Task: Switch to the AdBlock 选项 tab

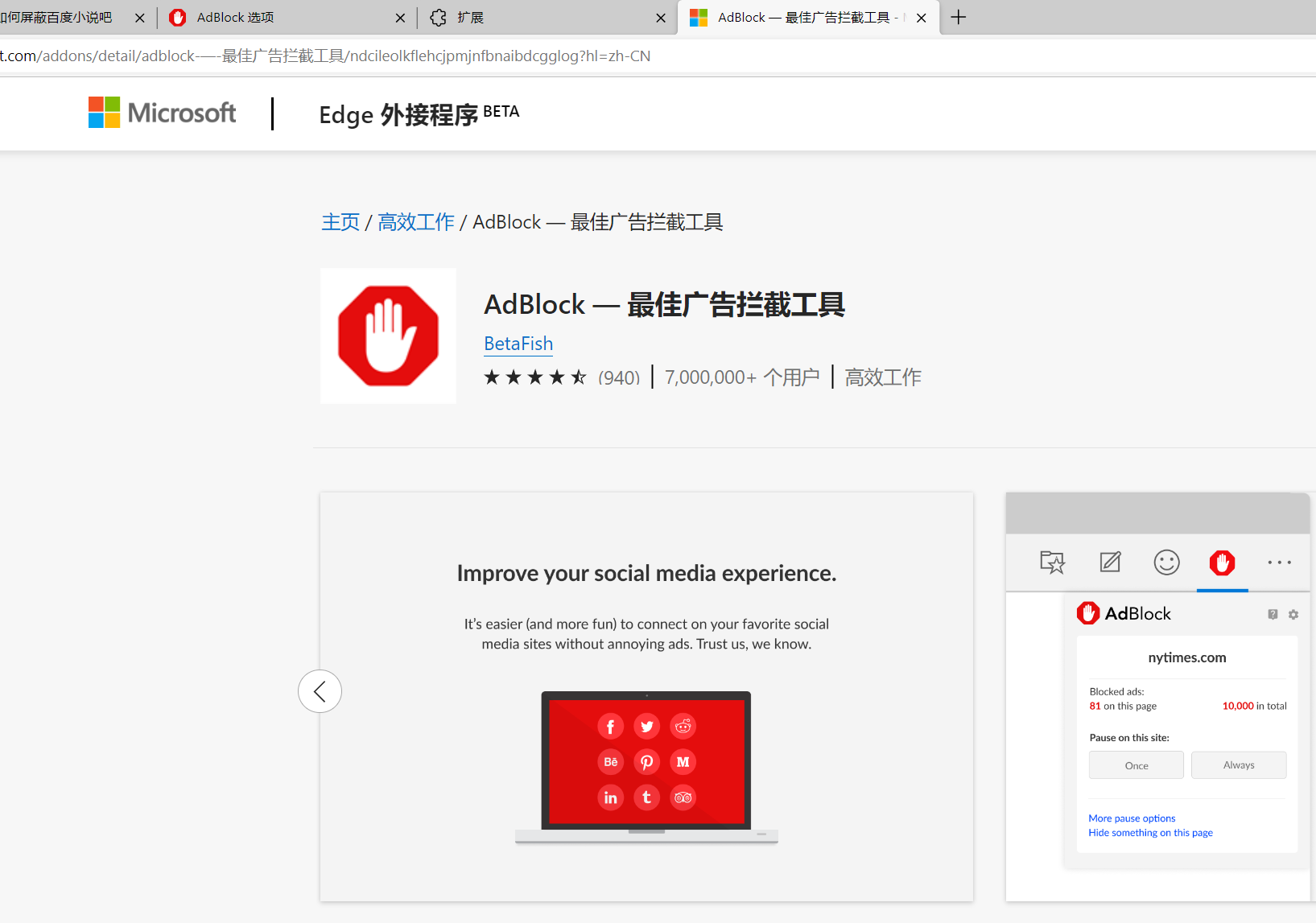Action: (x=286, y=18)
